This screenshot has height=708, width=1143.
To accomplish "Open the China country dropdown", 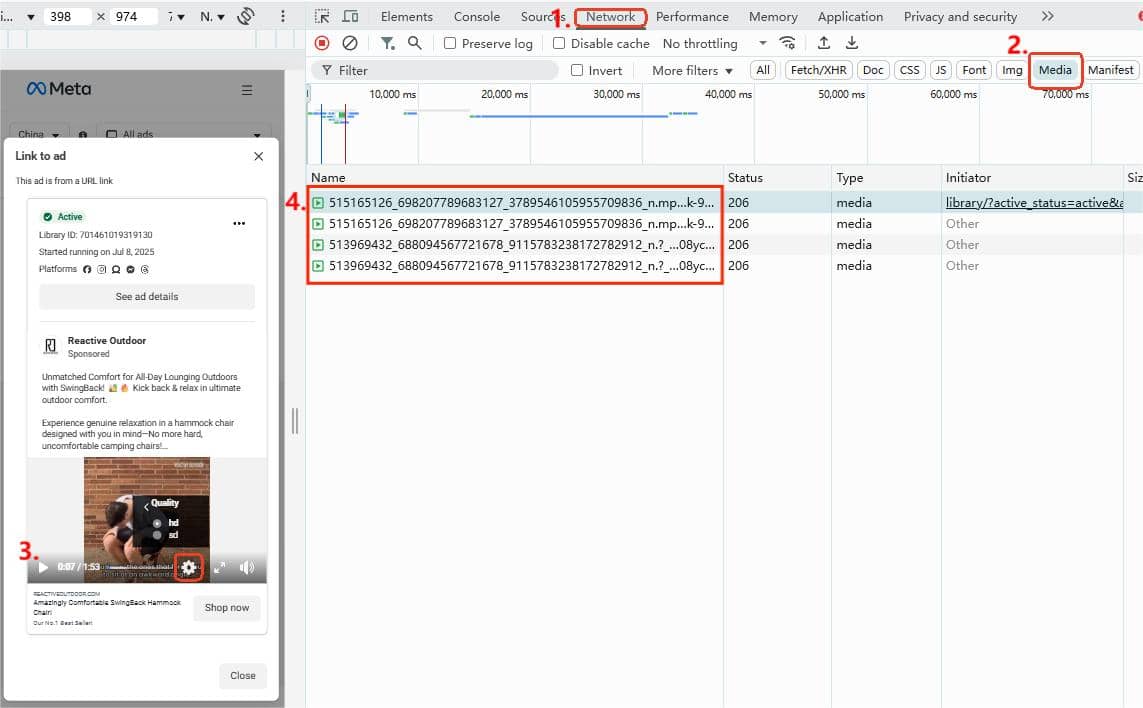I will pyautogui.click(x=37, y=134).
